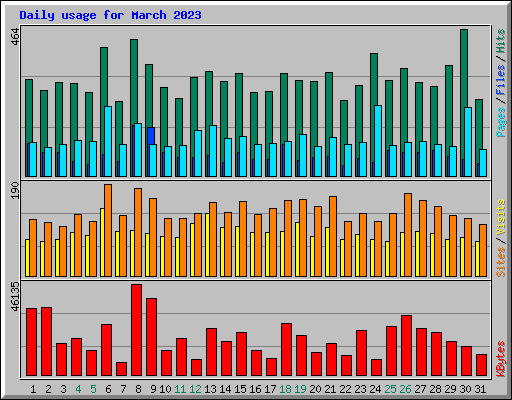
Task: Click day 22 on the x-axis
Action: tap(345, 389)
